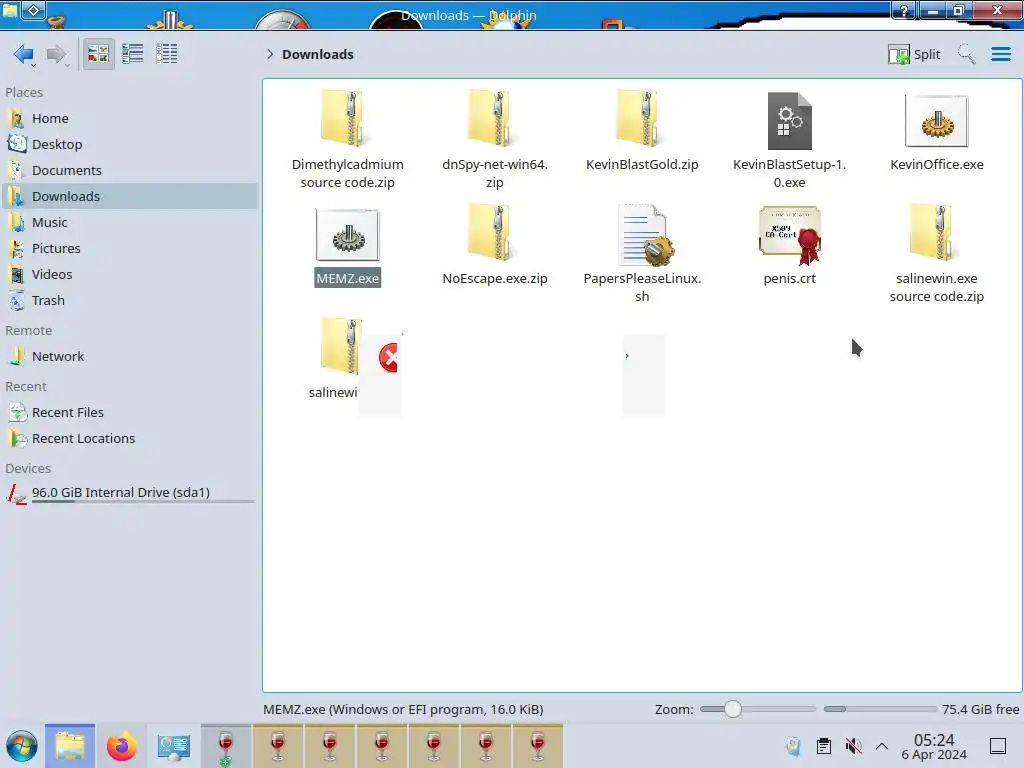The width and height of the screenshot is (1024, 768).
Task: Select the partially hidden salinewi archive icon
Action: (341, 346)
